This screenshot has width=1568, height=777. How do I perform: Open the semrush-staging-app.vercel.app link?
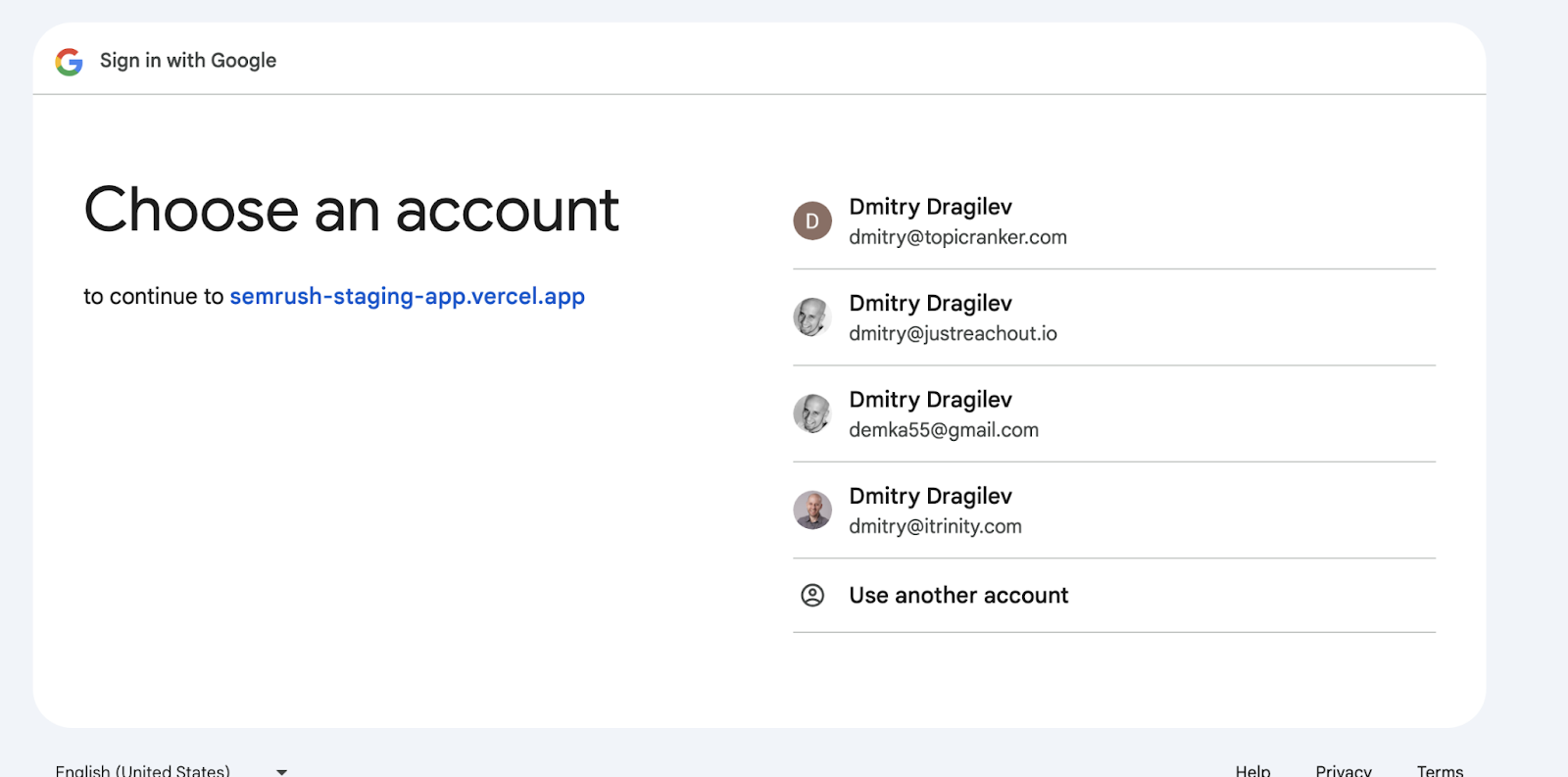407,296
